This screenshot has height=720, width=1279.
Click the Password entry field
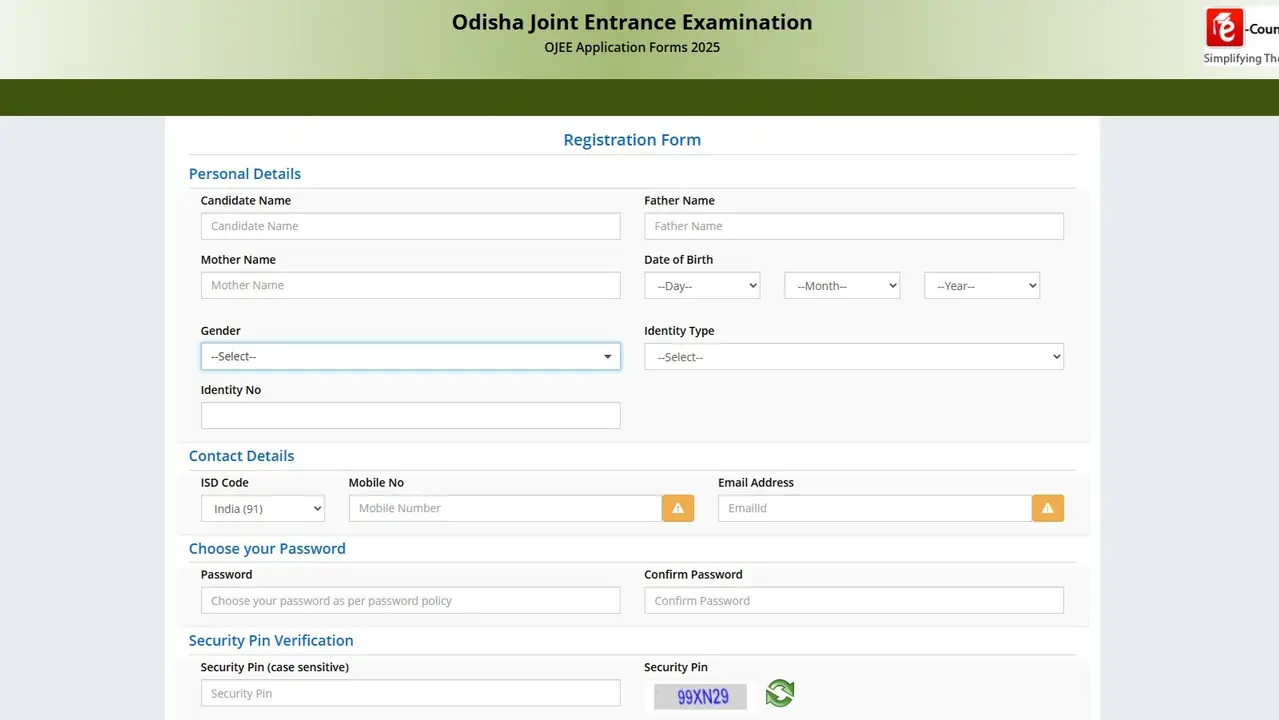[410, 601]
